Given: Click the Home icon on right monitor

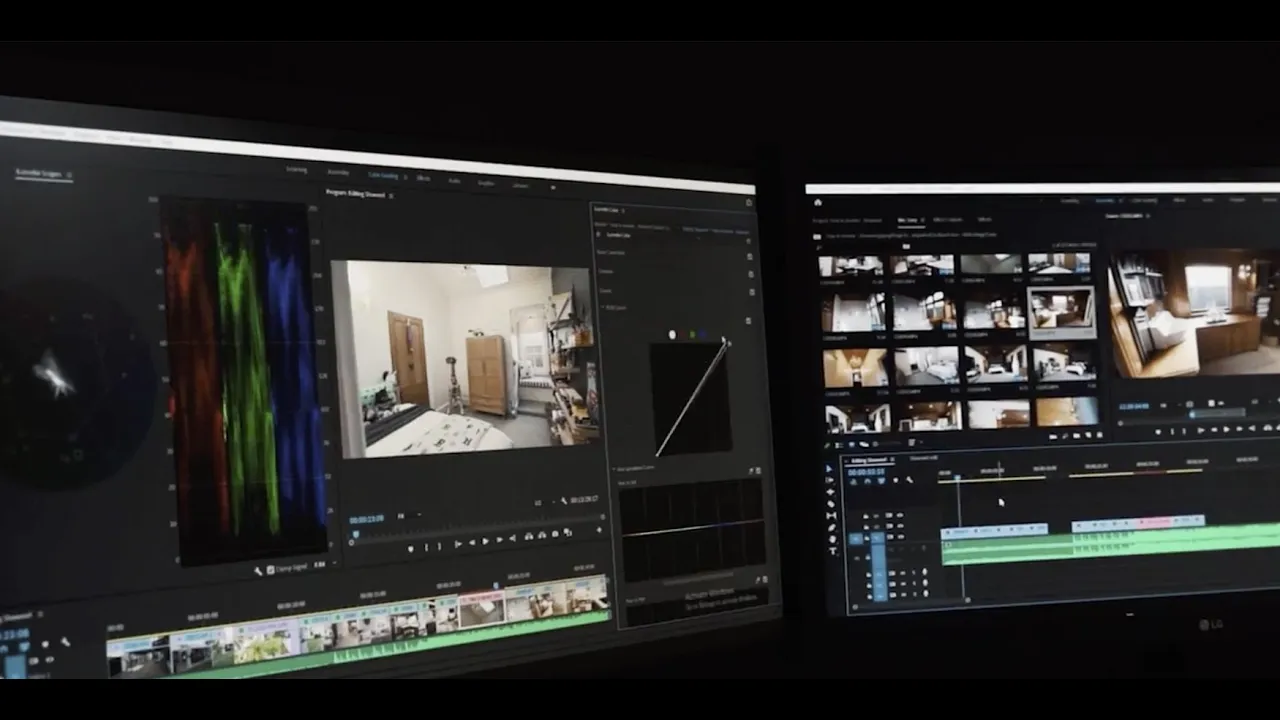Looking at the screenshot, I should (818, 202).
